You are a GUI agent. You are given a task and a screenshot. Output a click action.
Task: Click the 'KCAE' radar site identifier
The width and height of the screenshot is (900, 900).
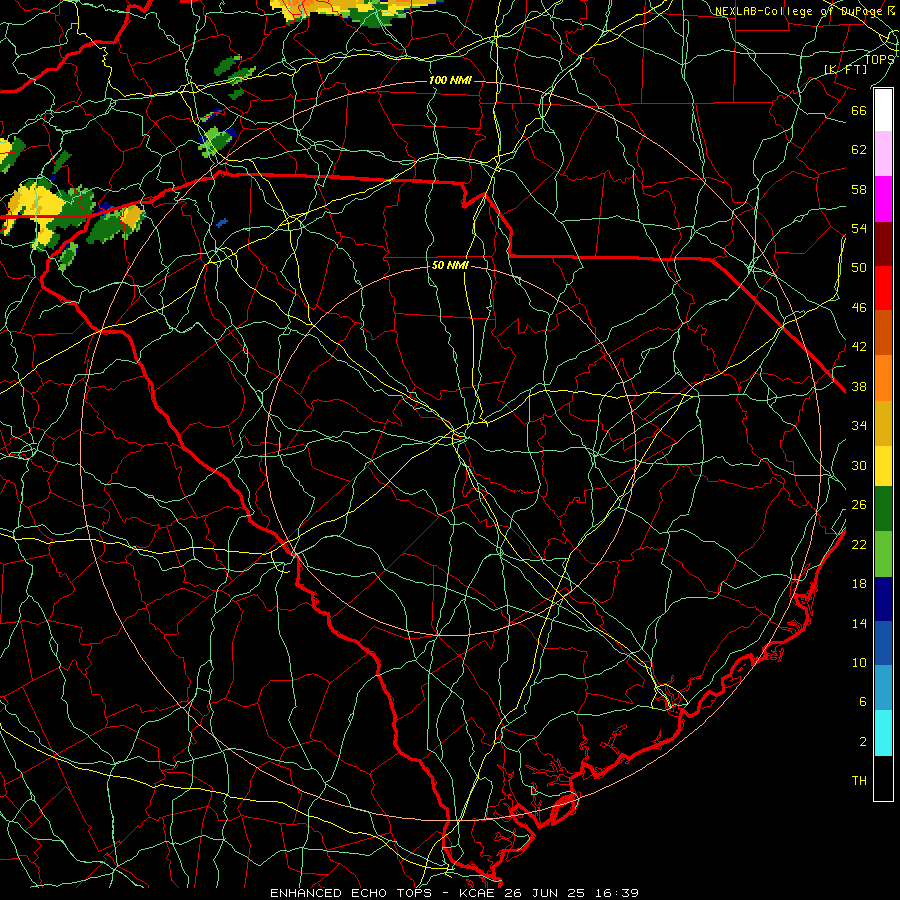tap(477, 893)
